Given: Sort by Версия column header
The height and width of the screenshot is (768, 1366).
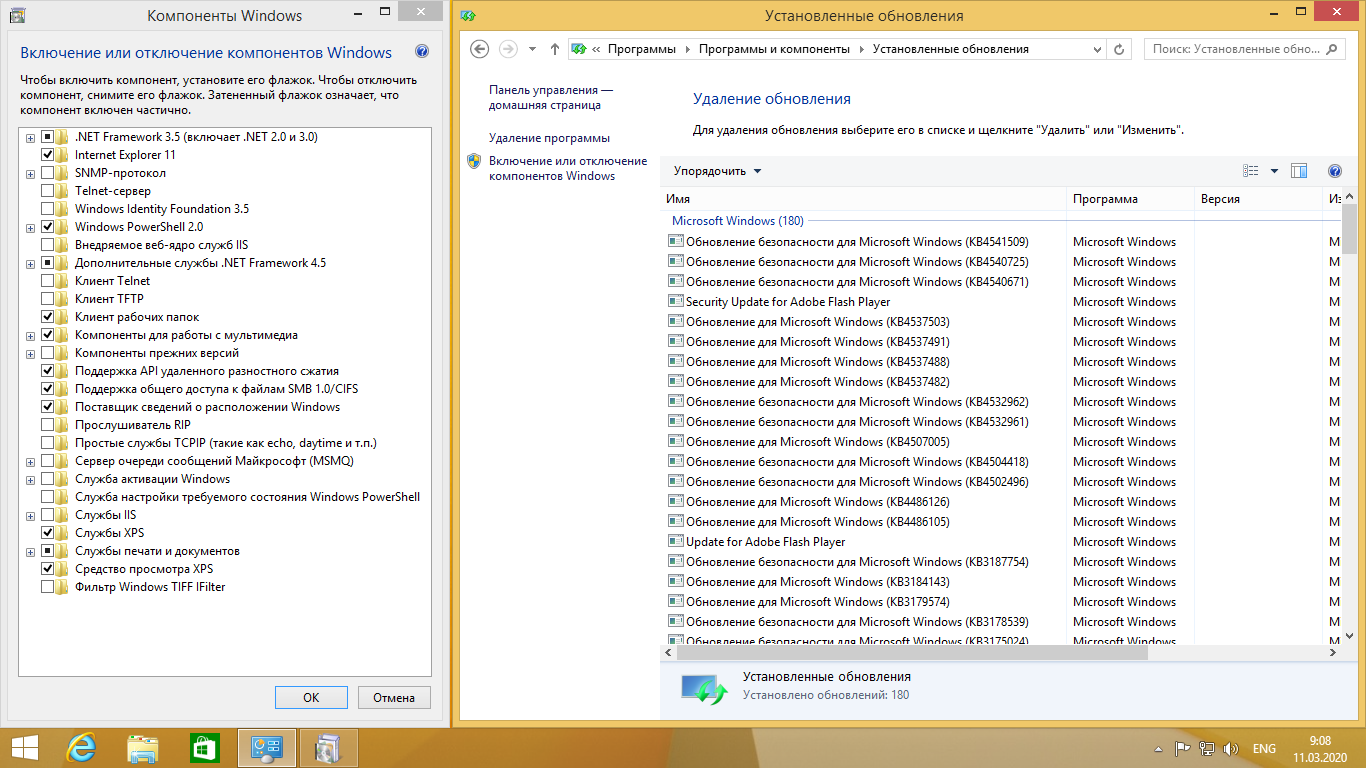Looking at the screenshot, I should point(1259,199).
